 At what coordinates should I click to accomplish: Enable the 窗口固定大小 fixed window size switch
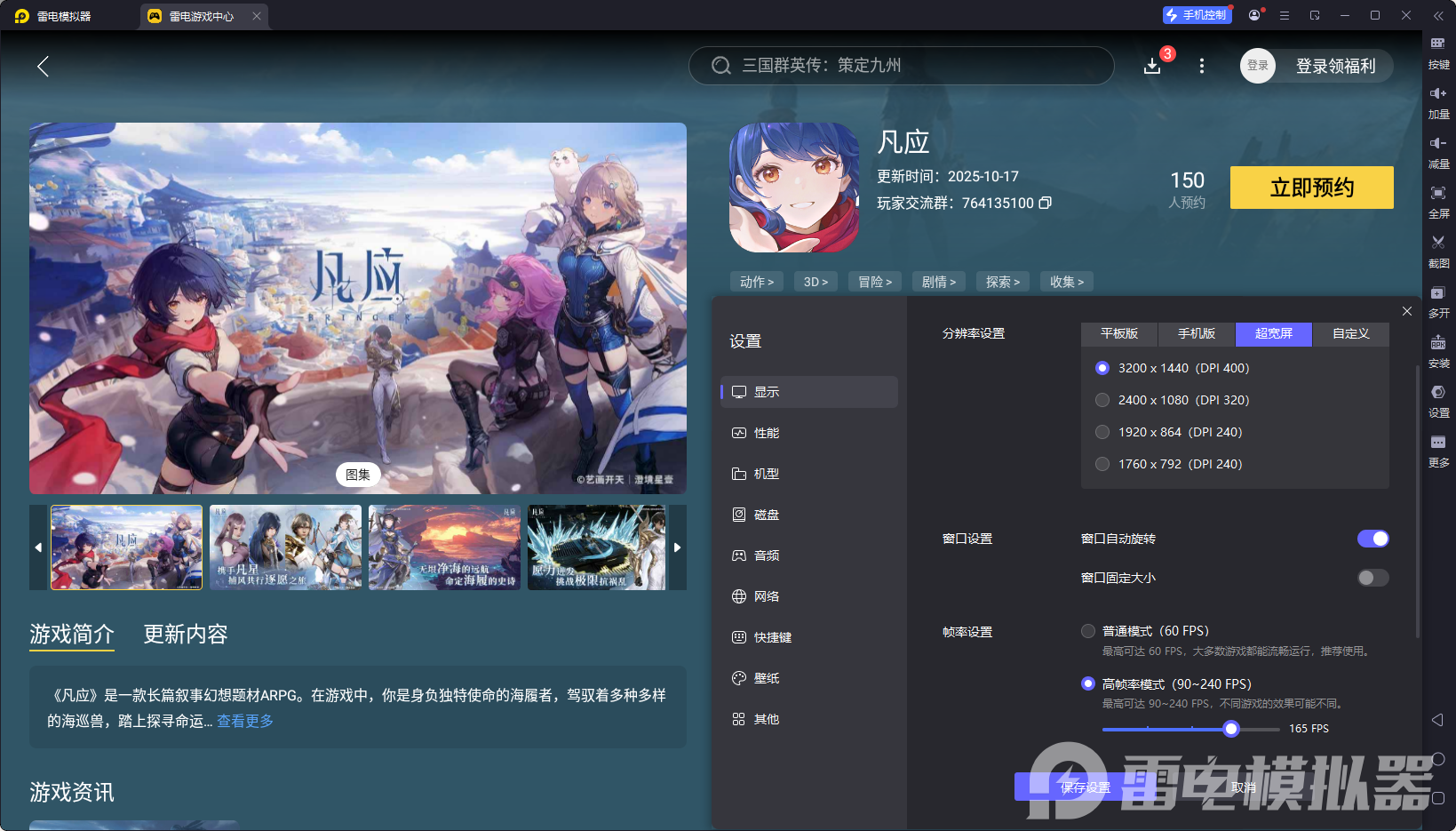coord(1372,578)
